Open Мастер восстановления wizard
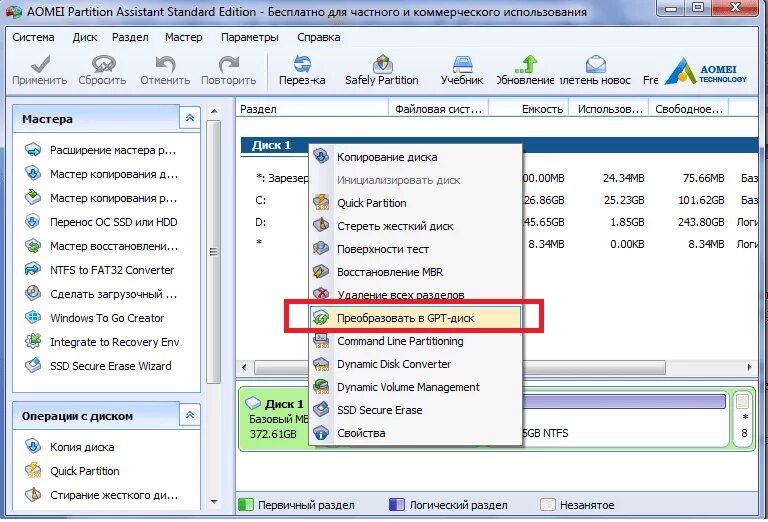 pyautogui.click(x=101, y=246)
